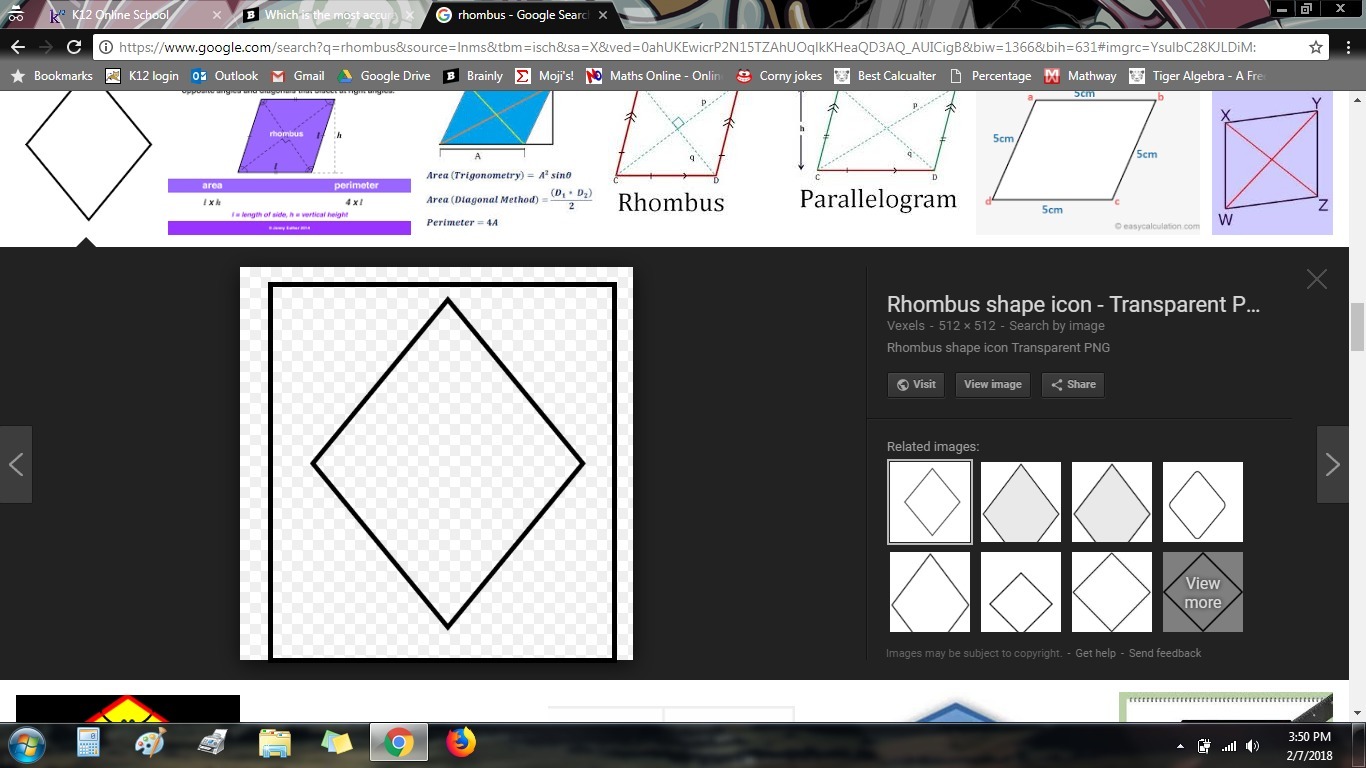
Task: Select the rhombus - Google Search tab
Action: [x=518, y=15]
